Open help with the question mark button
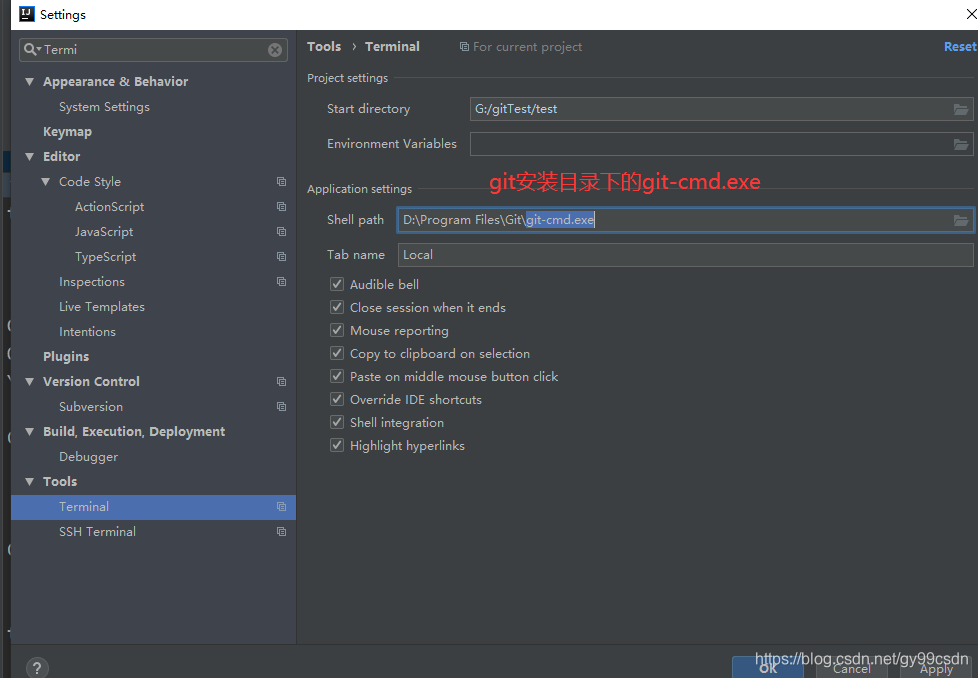 click(x=37, y=668)
